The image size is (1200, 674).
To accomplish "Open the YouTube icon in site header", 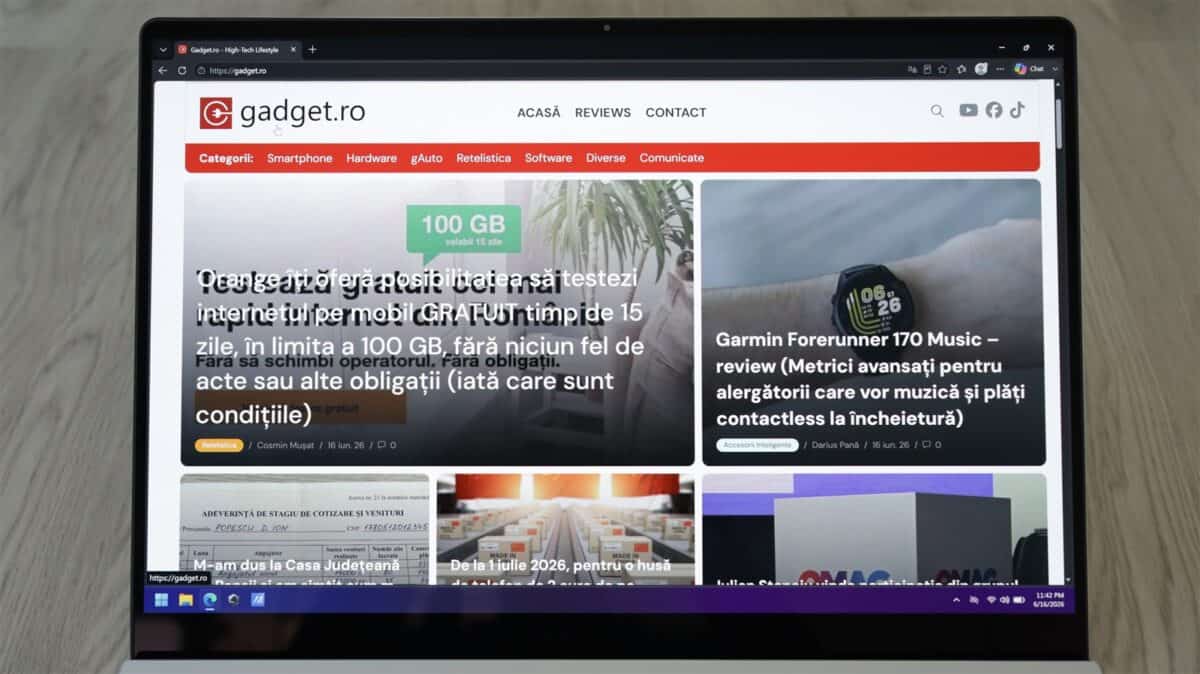I will 968,110.
